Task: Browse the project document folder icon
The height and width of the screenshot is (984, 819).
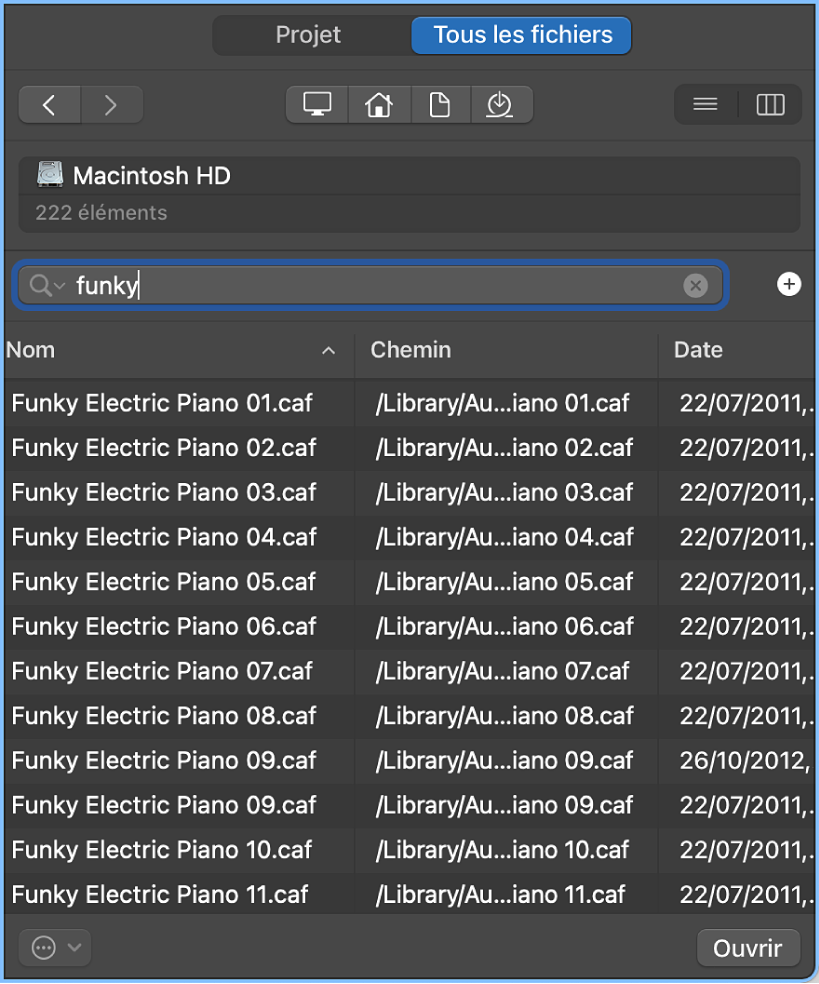Action: coord(439,104)
